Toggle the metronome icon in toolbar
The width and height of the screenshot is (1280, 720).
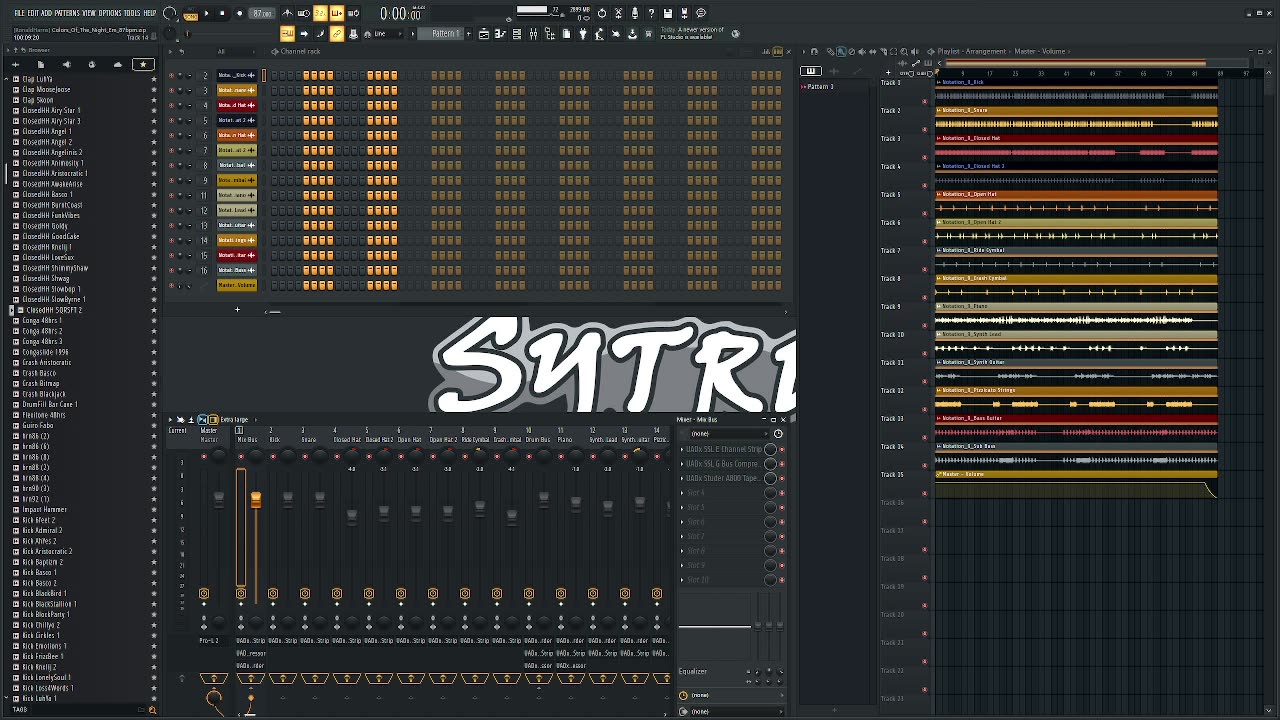tap(288, 14)
